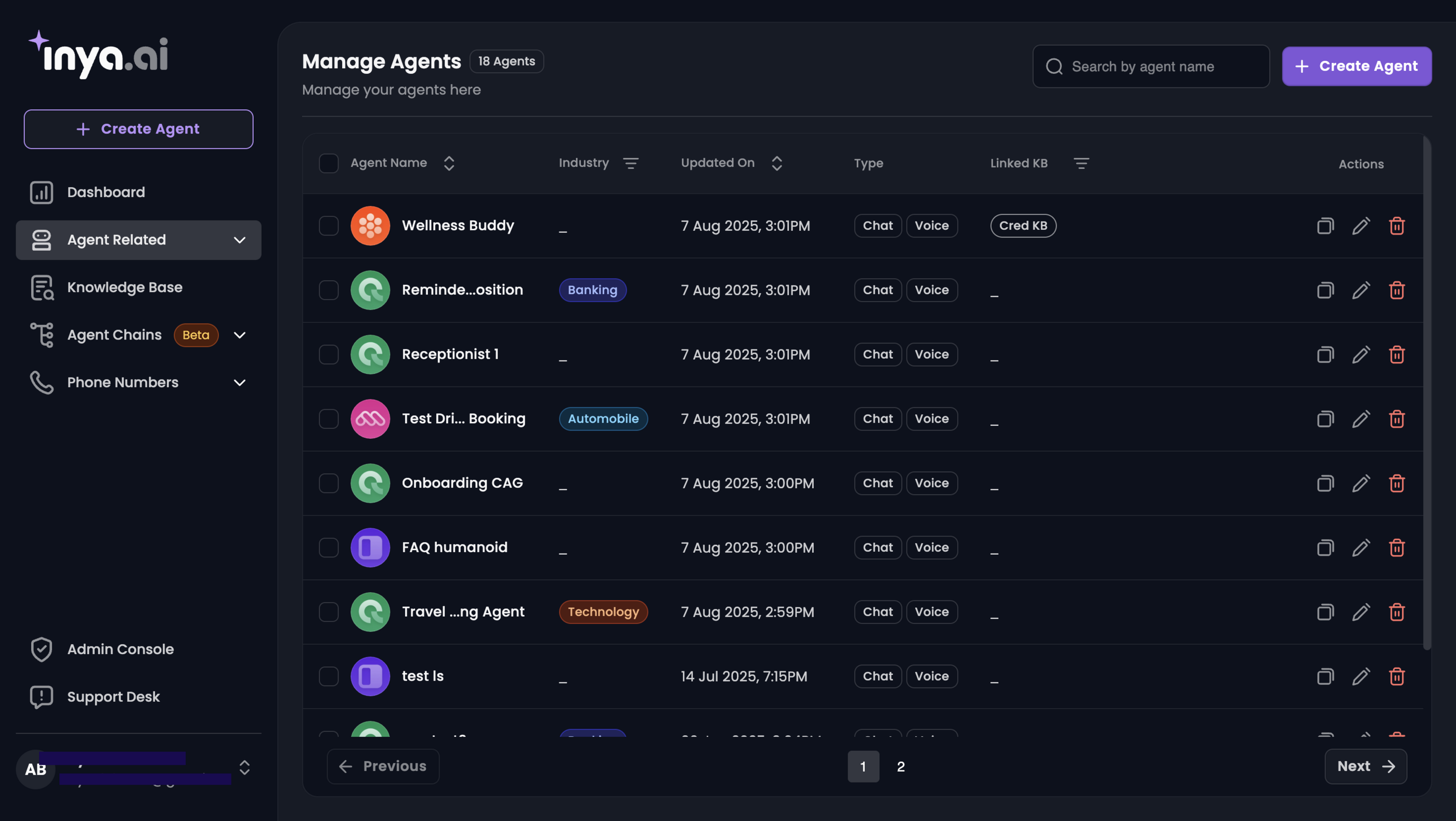
Task: Check the select-all agents checkbox
Action: [329, 163]
